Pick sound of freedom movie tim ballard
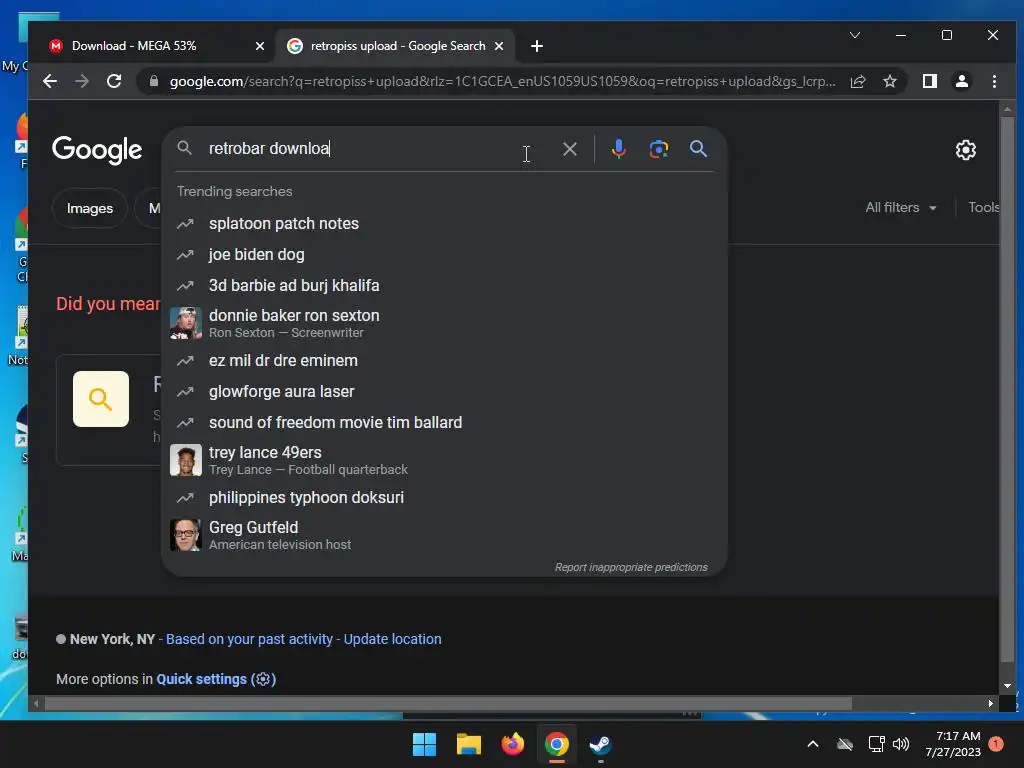Image resolution: width=1024 pixels, height=768 pixels. click(x=444, y=423)
